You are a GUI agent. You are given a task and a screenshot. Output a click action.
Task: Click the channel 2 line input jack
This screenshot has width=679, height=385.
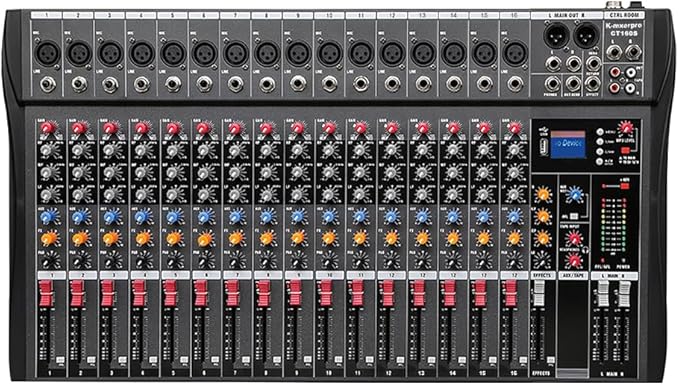(79, 84)
